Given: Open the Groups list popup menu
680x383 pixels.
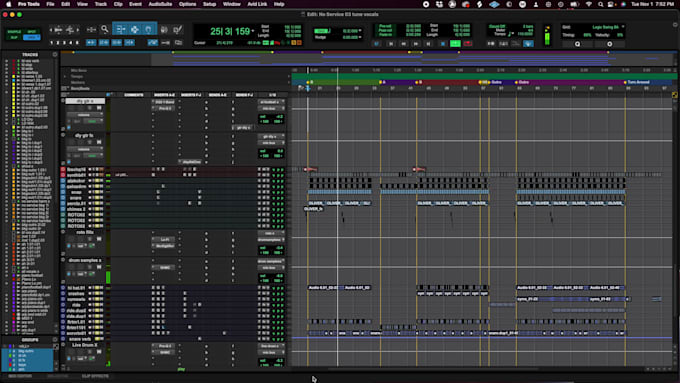Looking at the screenshot, I should tap(55, 340).
